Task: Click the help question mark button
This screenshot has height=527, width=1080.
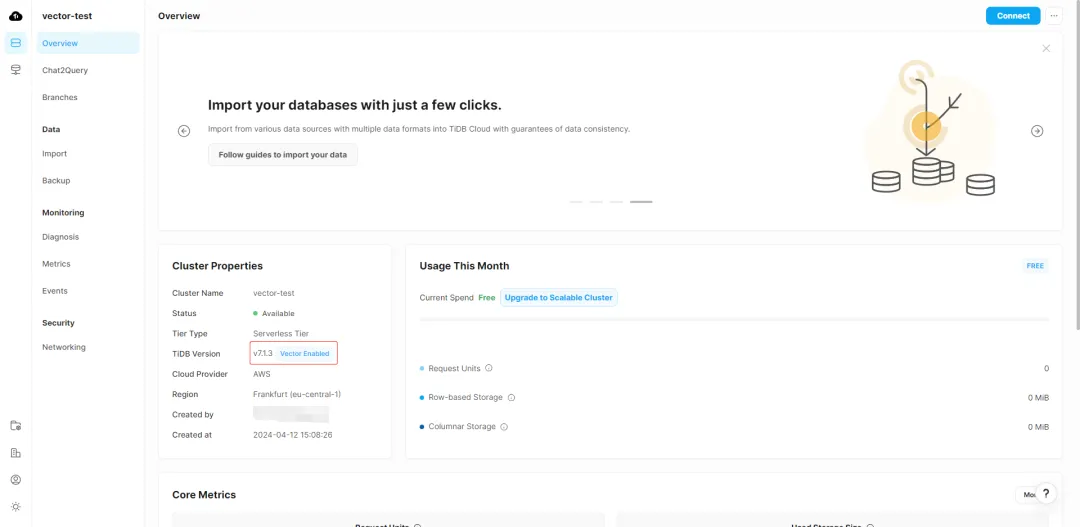Action: [x=1045, y=493]
